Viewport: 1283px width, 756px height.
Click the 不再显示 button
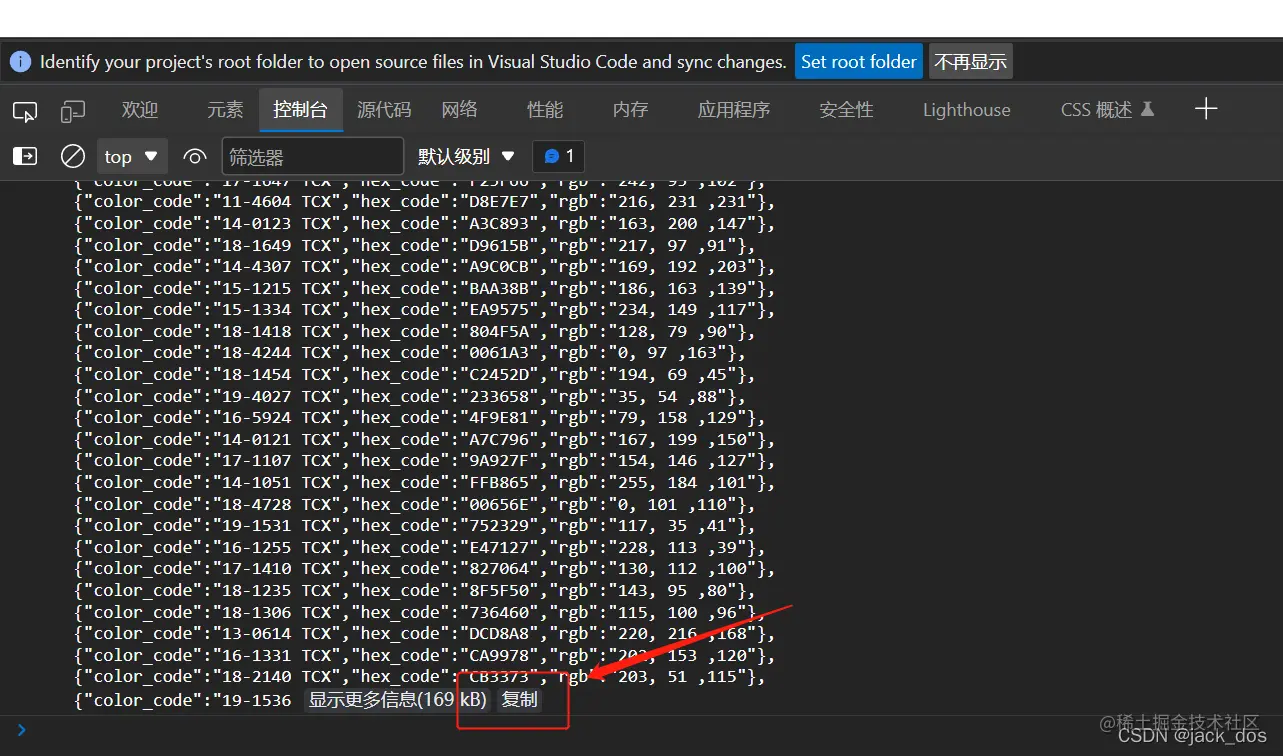[x=970, y=62]
